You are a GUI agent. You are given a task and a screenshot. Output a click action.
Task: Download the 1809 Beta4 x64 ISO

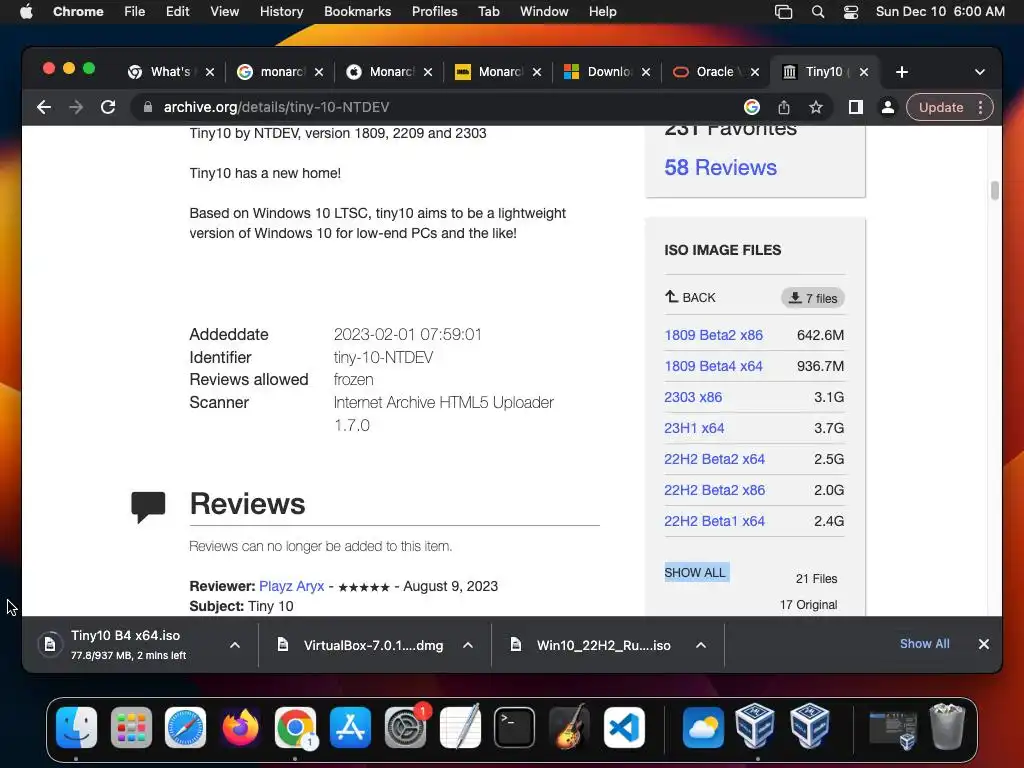click(x=713, y=366)
